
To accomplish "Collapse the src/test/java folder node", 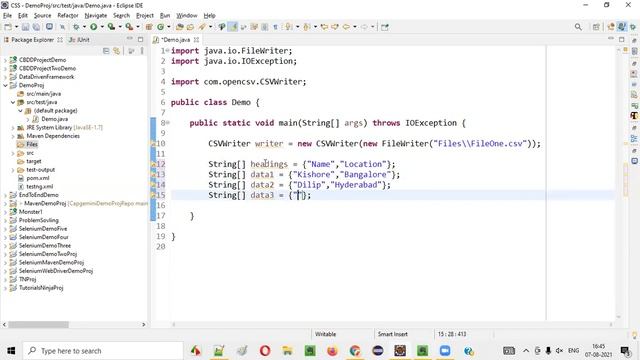I will coord(13,102).
